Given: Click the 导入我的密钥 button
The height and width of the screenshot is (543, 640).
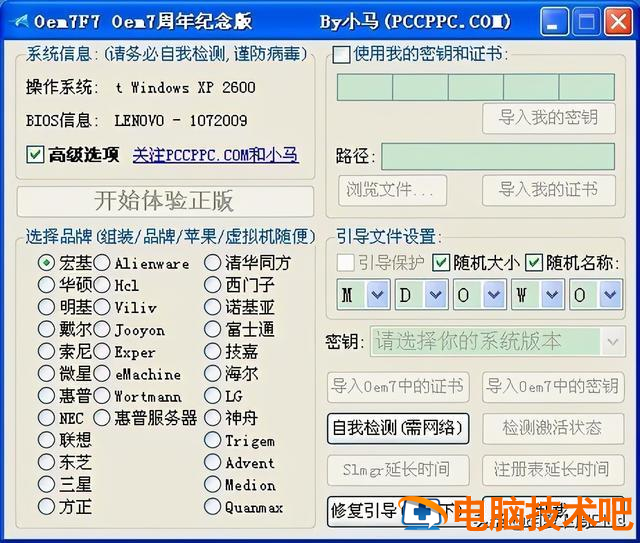Looking at the screenshot, I should click(x=549, y=118).
